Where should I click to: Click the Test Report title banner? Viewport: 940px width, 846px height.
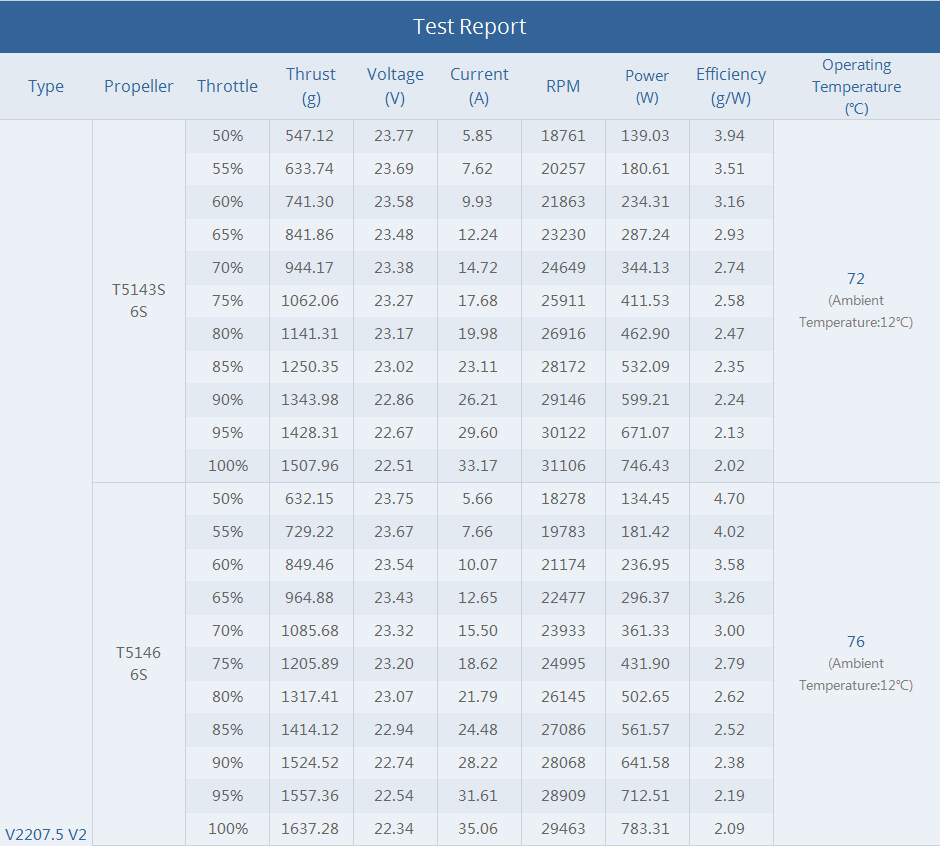[470, 26]
